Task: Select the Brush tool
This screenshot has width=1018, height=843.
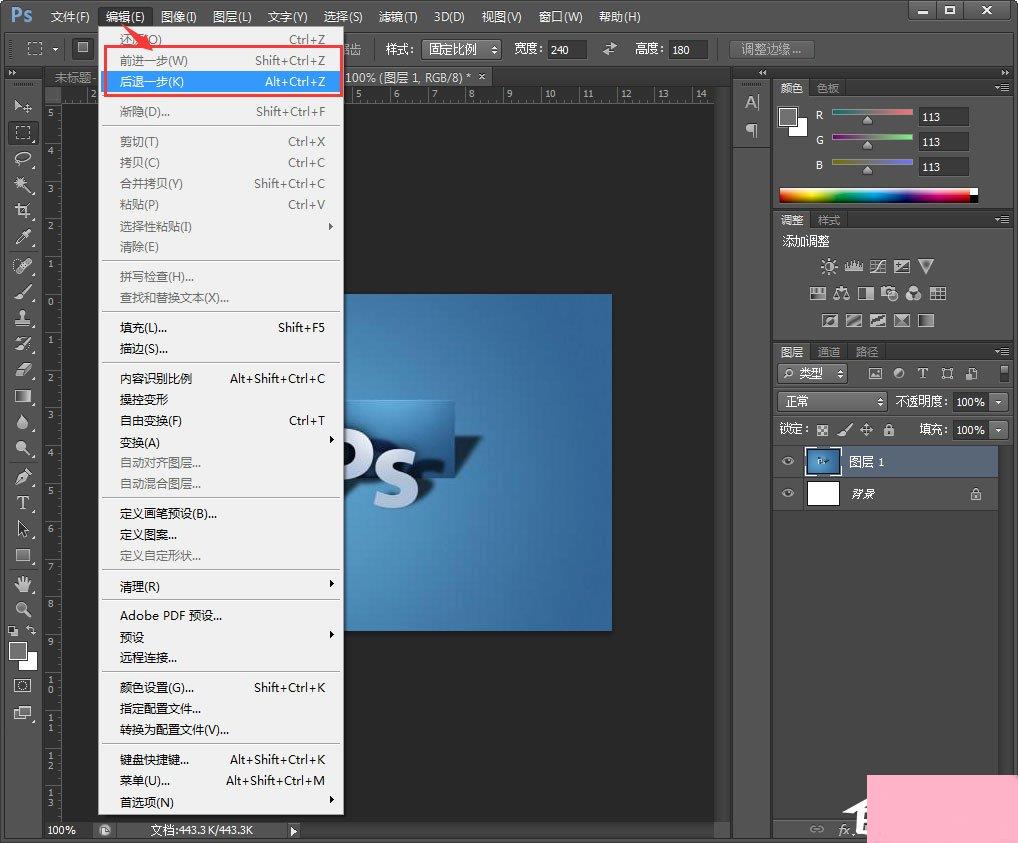Action: point(23,292)
